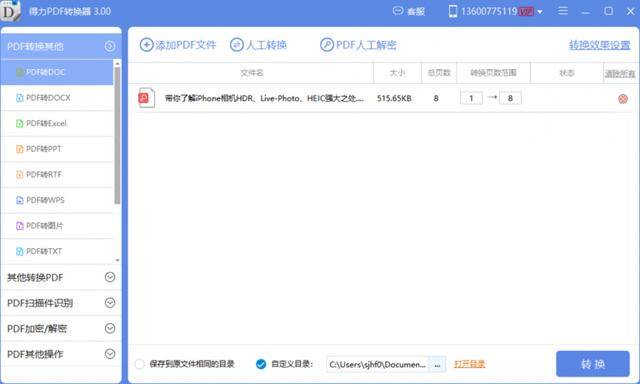Click the add PDF file plus icon
Viewport: 640px width, 384px height.
[146, 45]
